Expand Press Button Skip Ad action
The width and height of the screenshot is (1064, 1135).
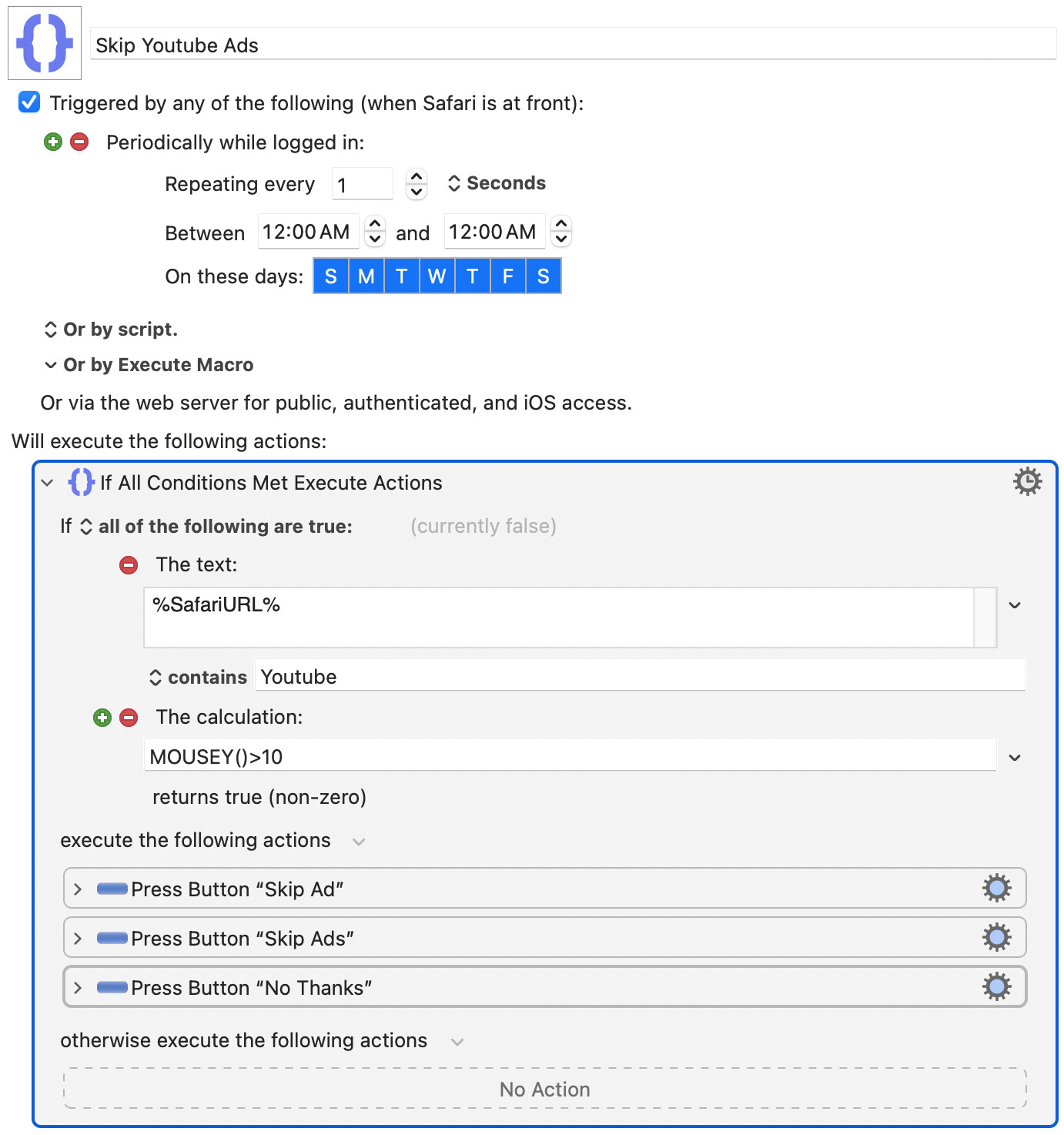[x=78, y=889]
